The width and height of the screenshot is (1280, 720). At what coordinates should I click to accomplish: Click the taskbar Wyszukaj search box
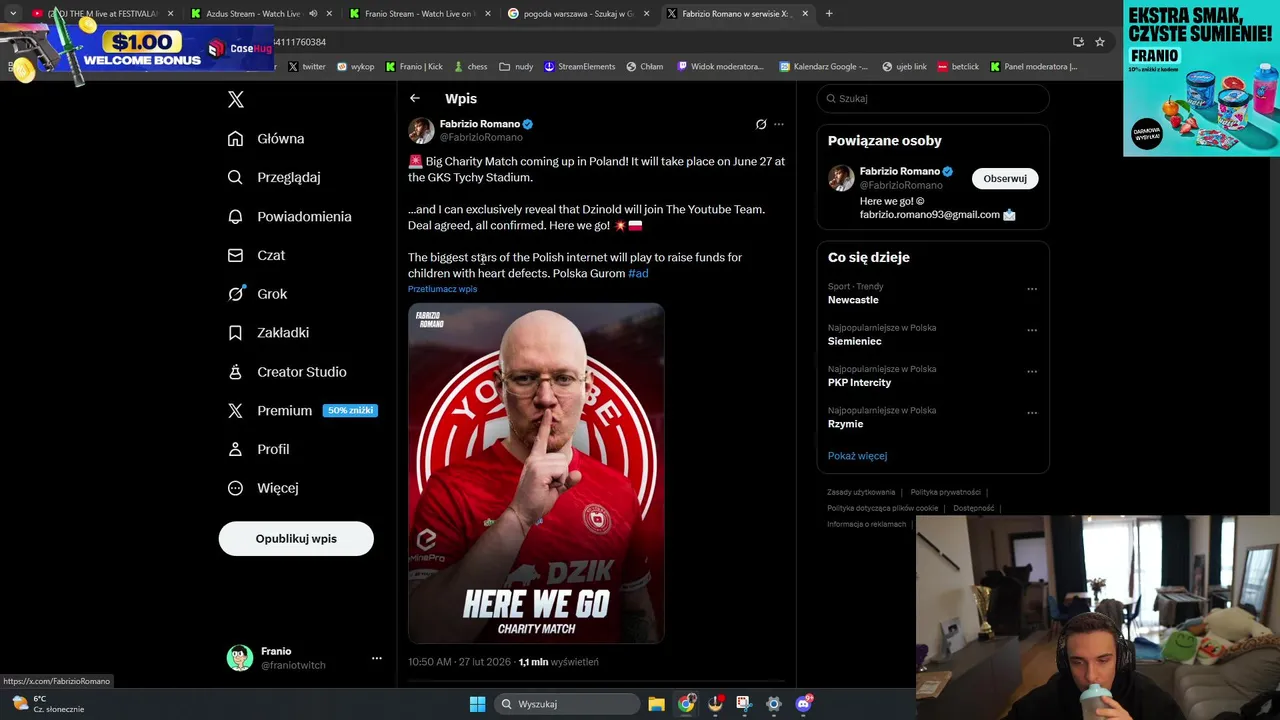[567, 704]
